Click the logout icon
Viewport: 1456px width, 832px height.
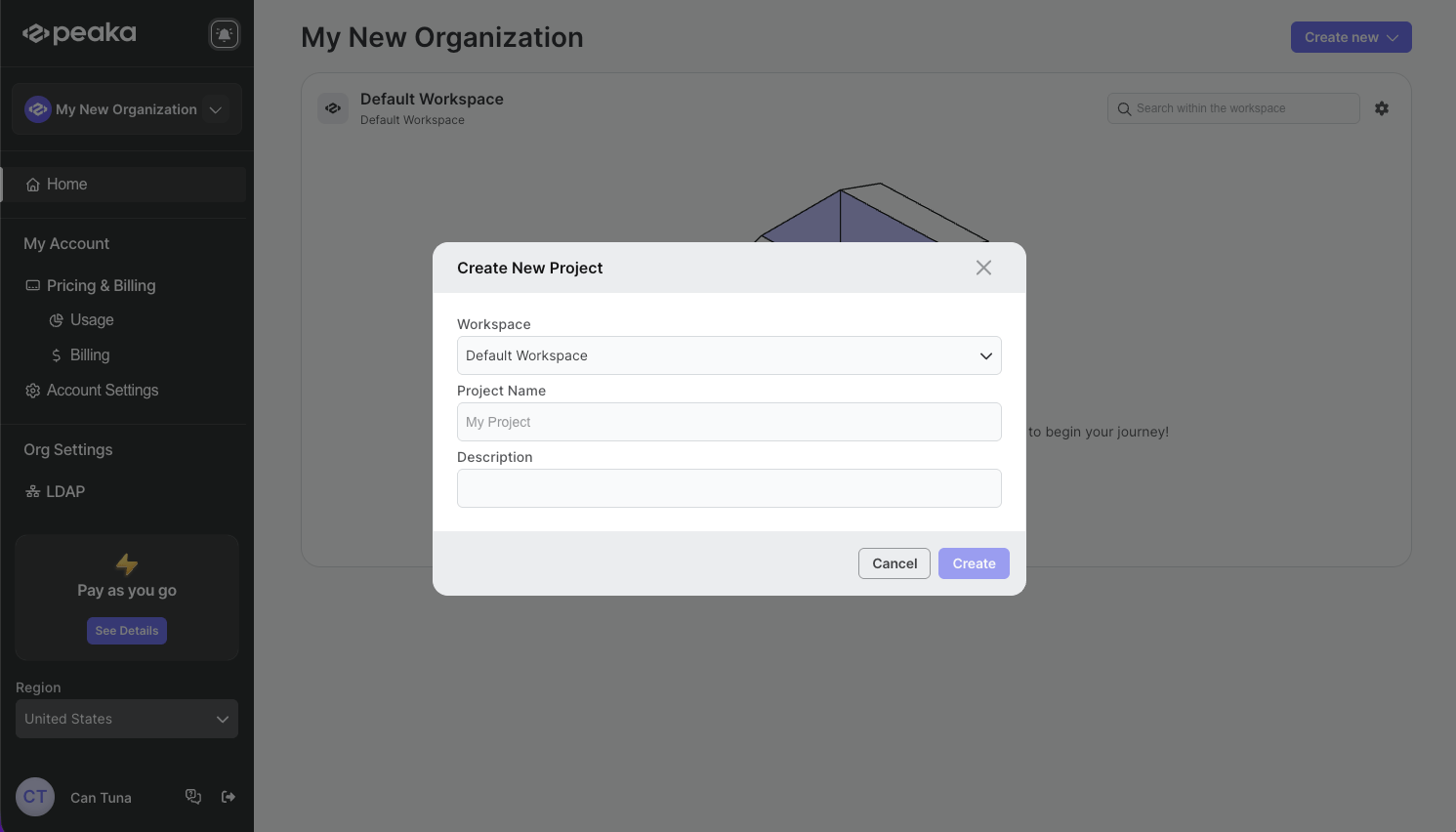click(229, 797)
